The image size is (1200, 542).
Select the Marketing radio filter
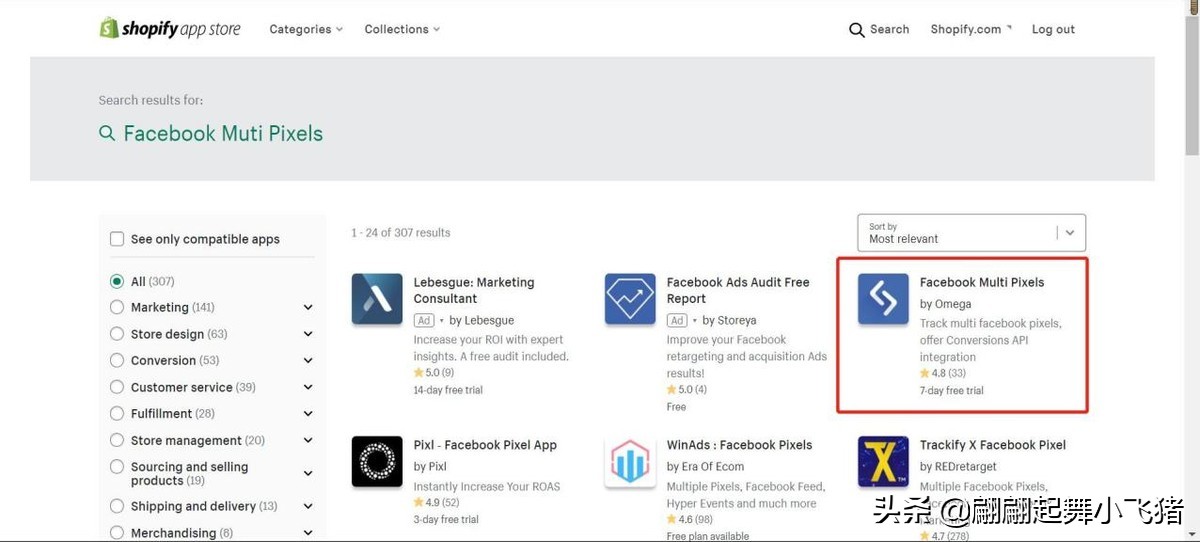click(117, 307)
